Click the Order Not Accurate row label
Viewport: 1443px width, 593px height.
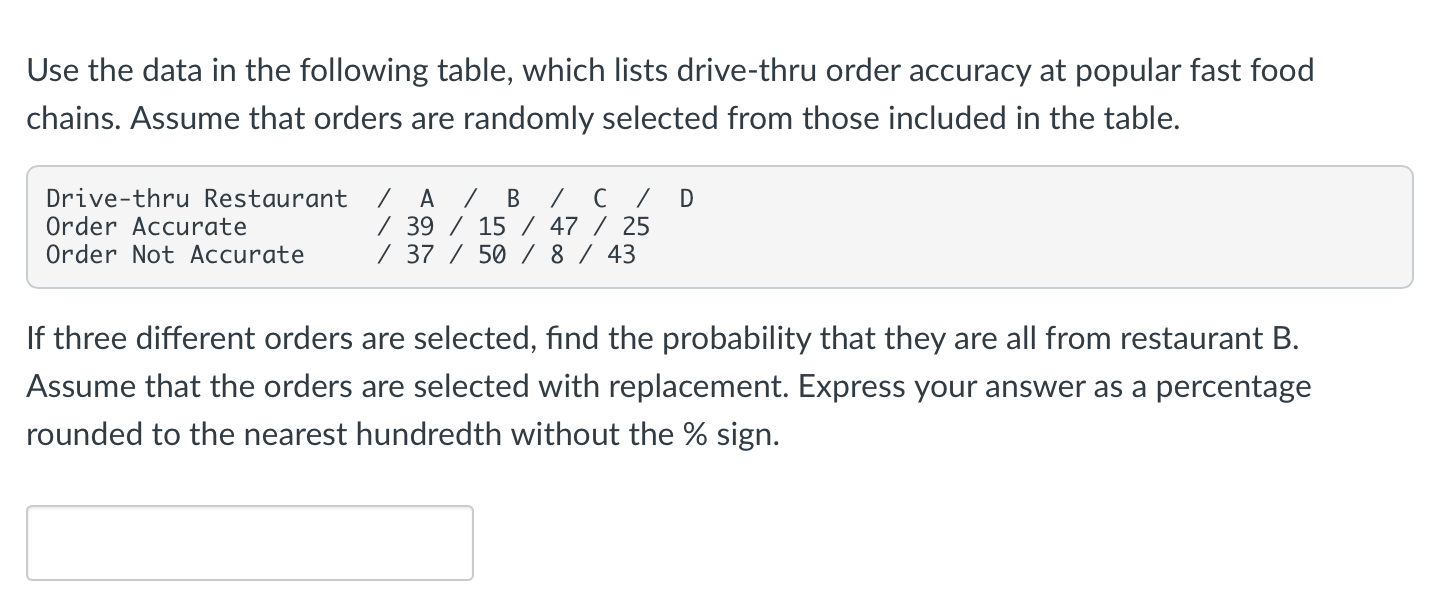[175, 254]
